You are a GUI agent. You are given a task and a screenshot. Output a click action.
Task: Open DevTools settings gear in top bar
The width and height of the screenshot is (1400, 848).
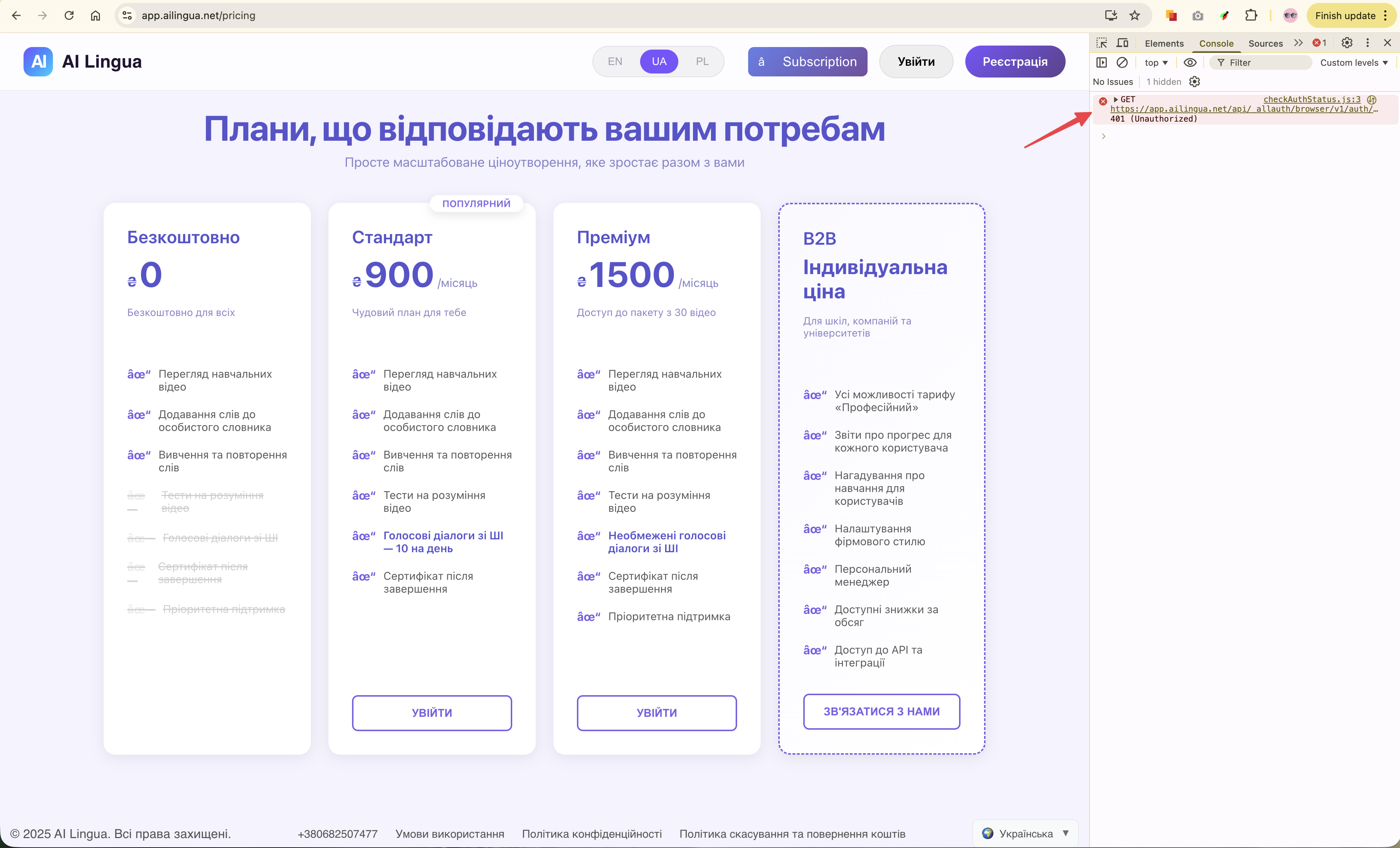pyautogui.click(x=1347, y=43)
